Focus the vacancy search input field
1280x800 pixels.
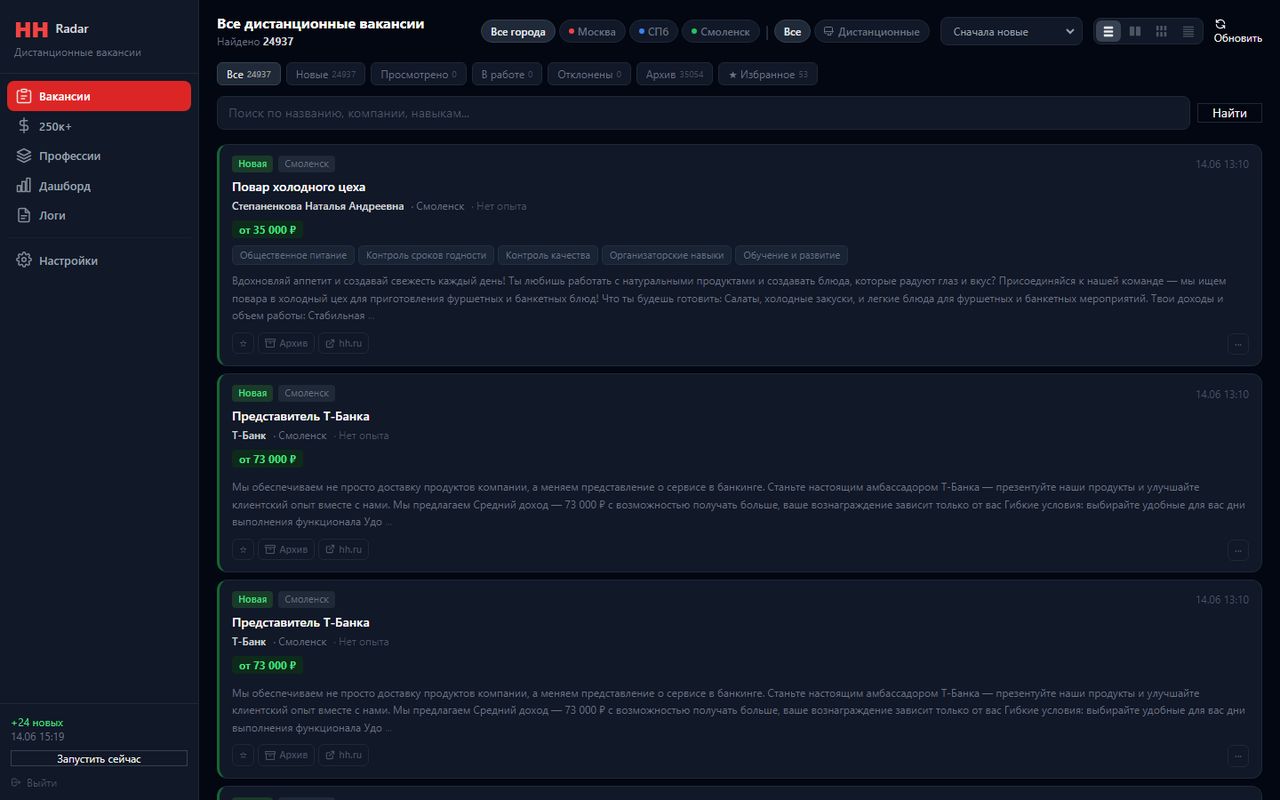point(703,113)
